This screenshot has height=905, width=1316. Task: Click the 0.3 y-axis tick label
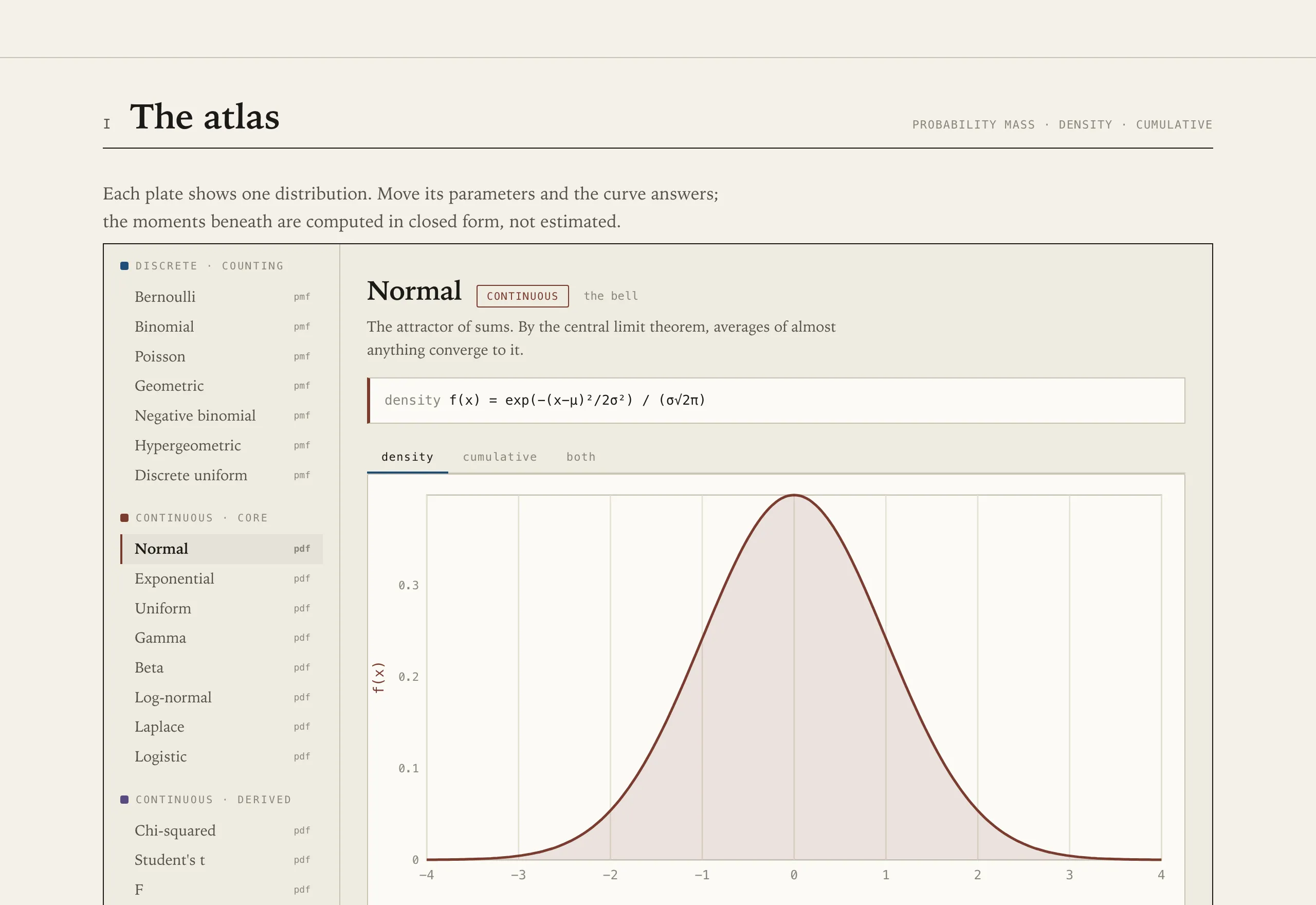[409, 585]
